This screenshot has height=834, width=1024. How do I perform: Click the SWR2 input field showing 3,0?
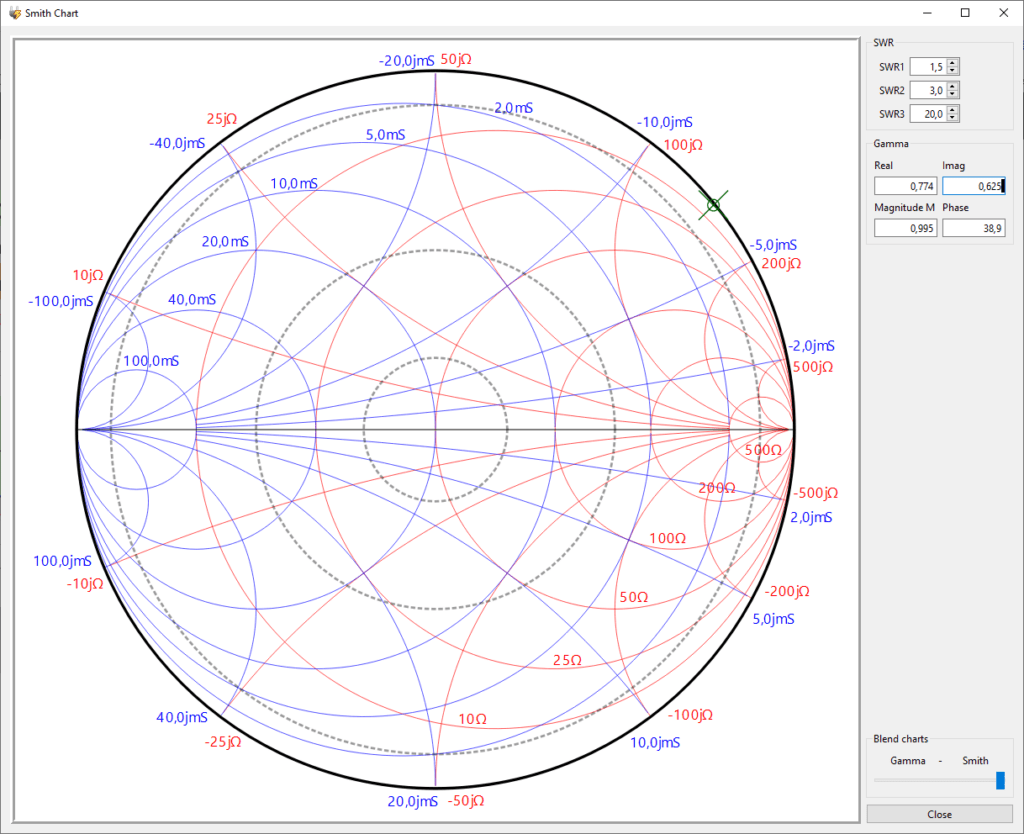pyautogui.click(x=928, y=90)
